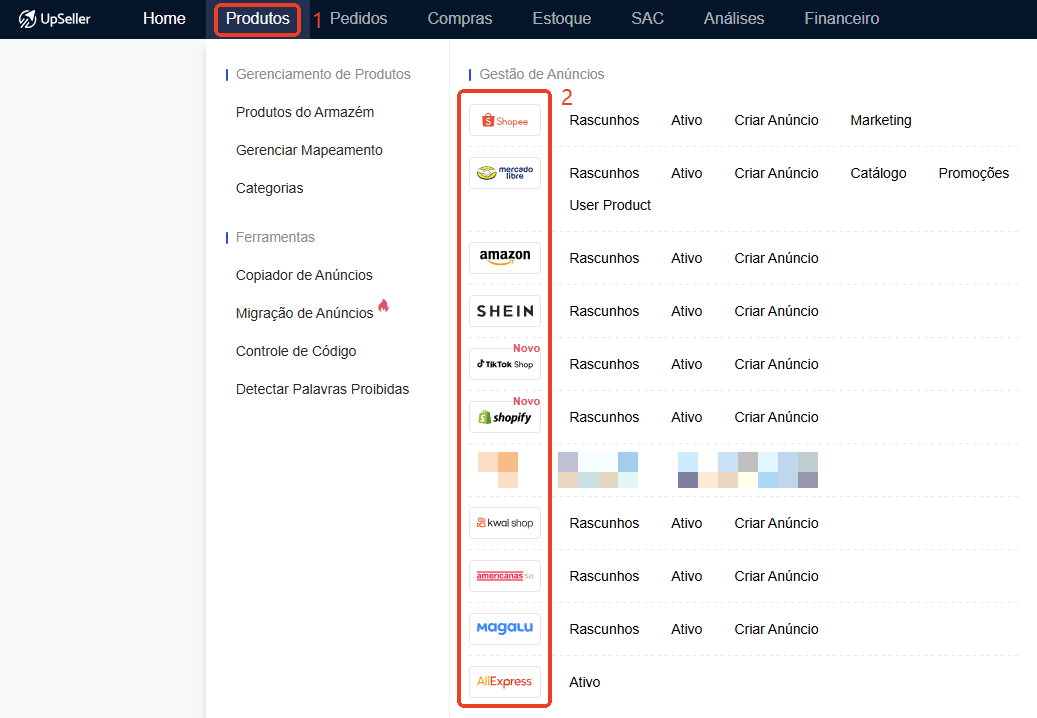Image resolution: width=1037 pixels, height=718 pixels.
Task: Open the Produtos menu
Action: (x=258, y=19)
